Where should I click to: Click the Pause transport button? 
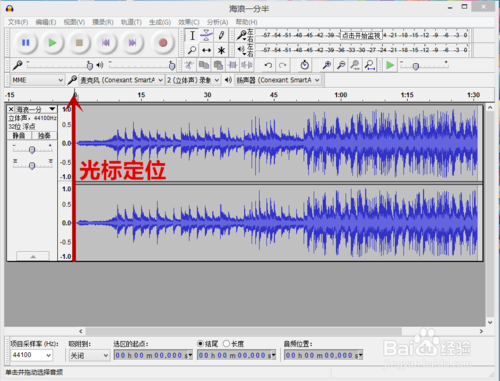(26, 43)
